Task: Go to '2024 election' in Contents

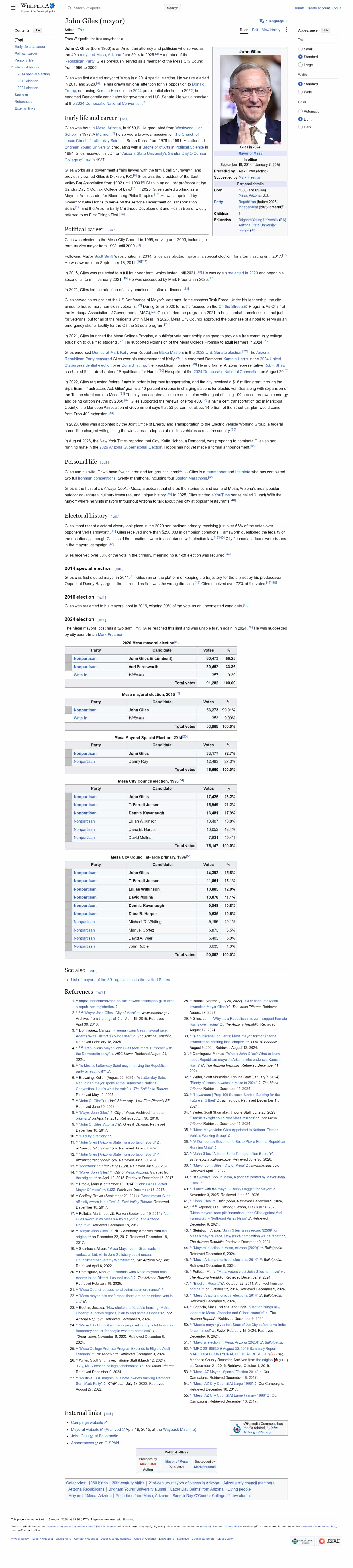Action: [x=27, y=88]
